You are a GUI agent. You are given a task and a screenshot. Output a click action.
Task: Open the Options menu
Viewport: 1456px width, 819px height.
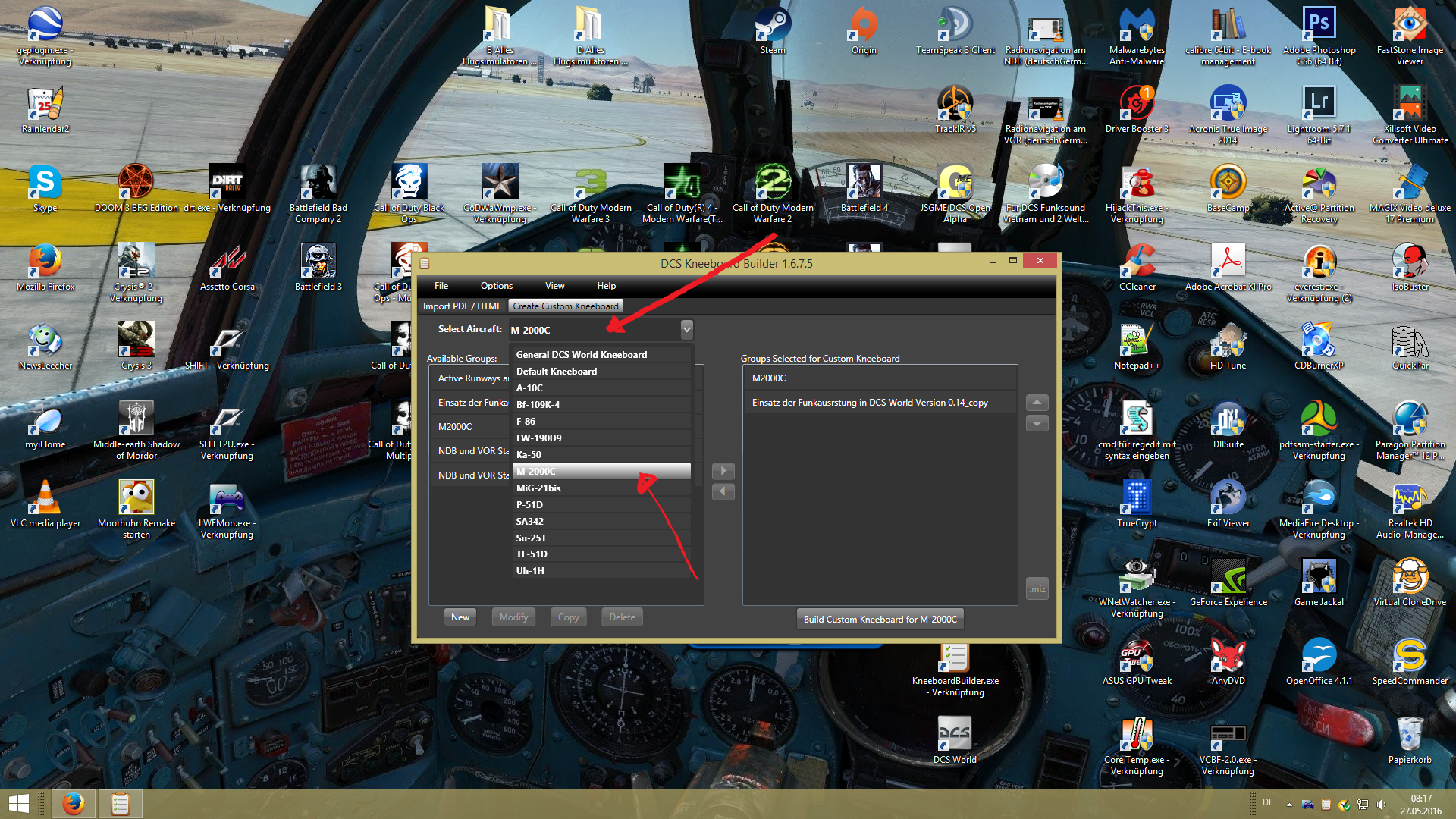(x=497, y=286)
